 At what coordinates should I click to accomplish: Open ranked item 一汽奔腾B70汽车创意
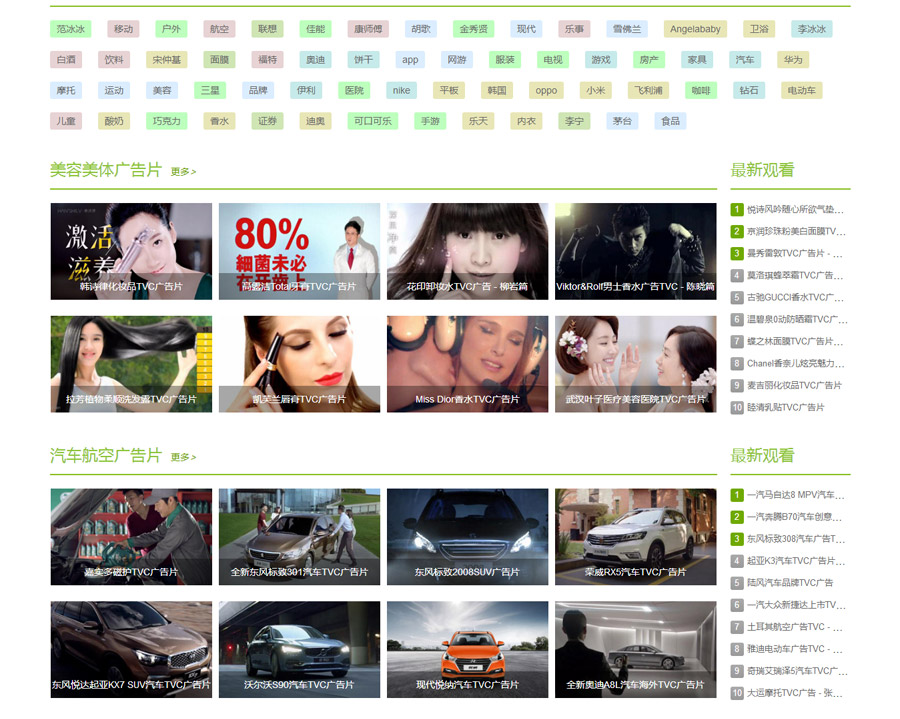click(x=794, y=516)
